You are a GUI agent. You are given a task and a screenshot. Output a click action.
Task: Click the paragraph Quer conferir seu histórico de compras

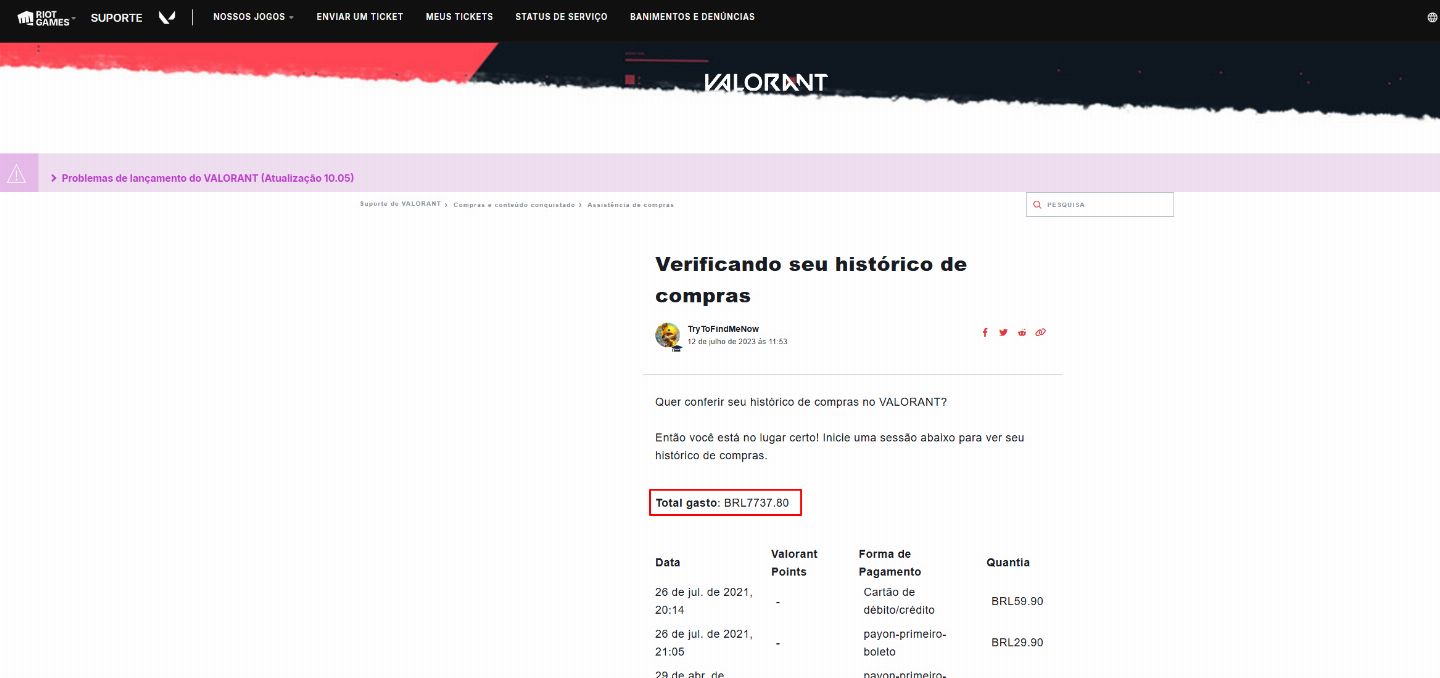click(801, 402)
